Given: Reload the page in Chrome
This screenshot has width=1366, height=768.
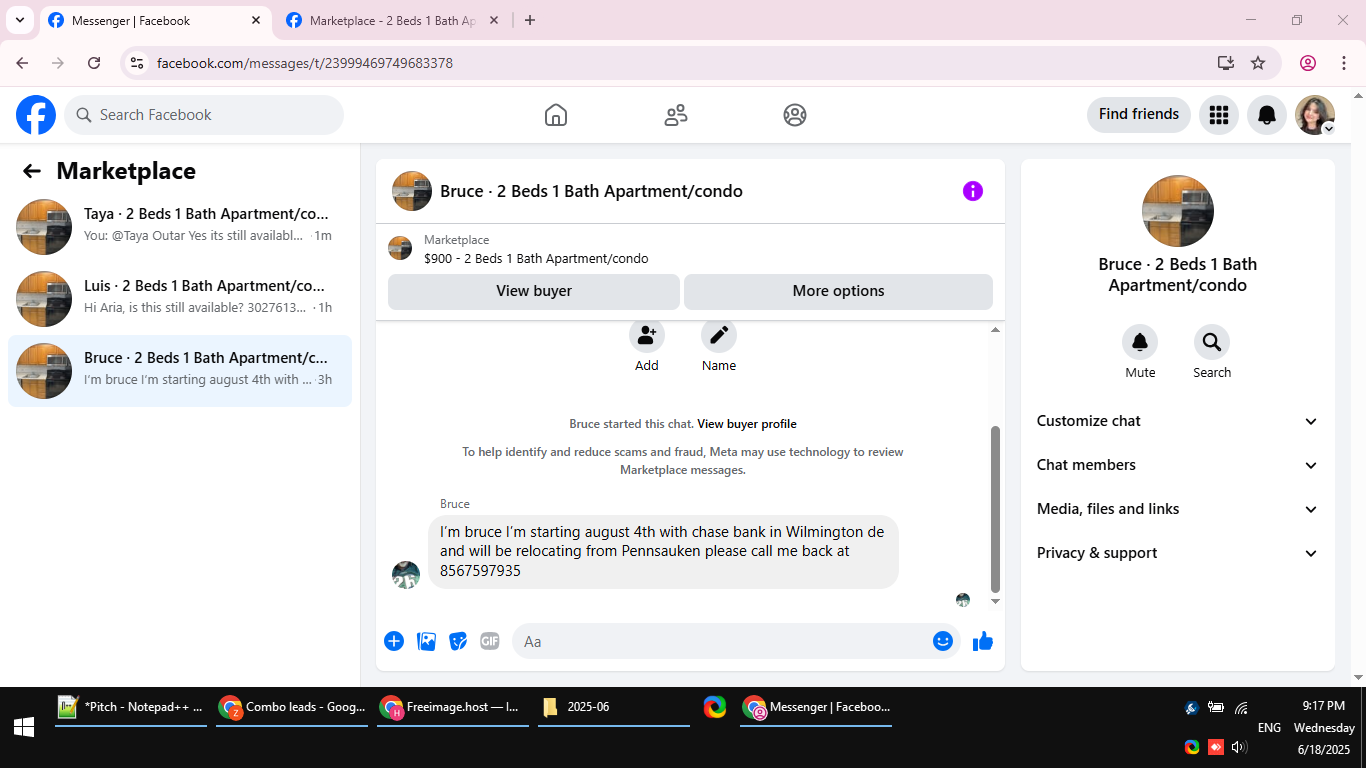Looking at the screenshot, I should coord(94,63).
